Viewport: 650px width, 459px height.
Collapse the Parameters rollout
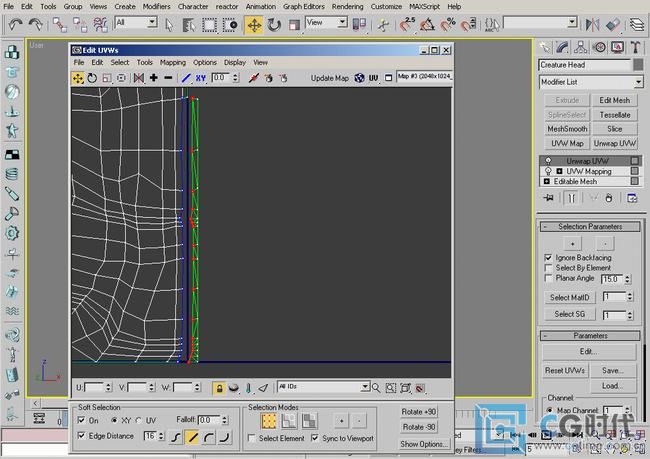pyautogui.click(x=590, y=335)
